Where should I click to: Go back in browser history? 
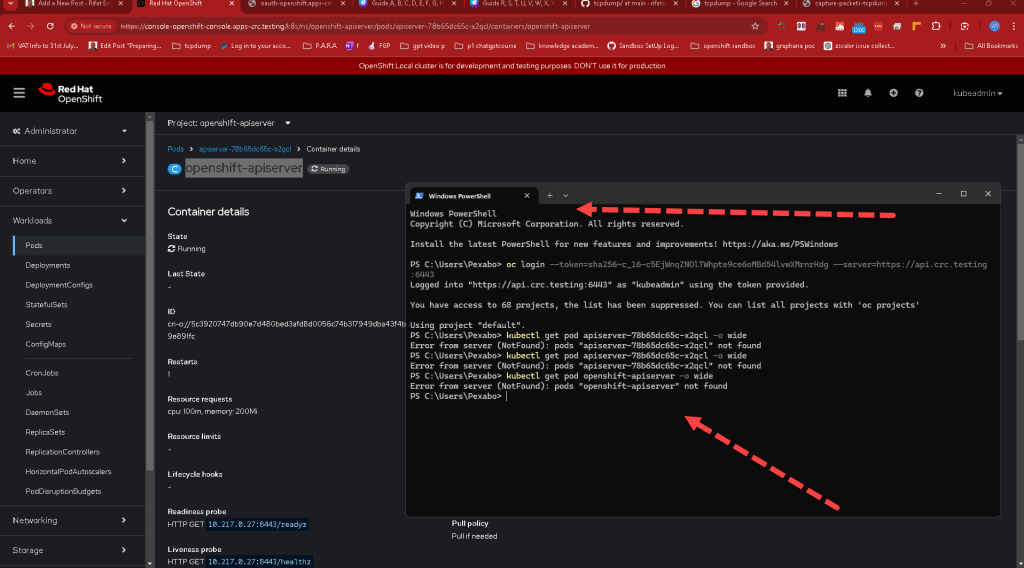[12, 26]
